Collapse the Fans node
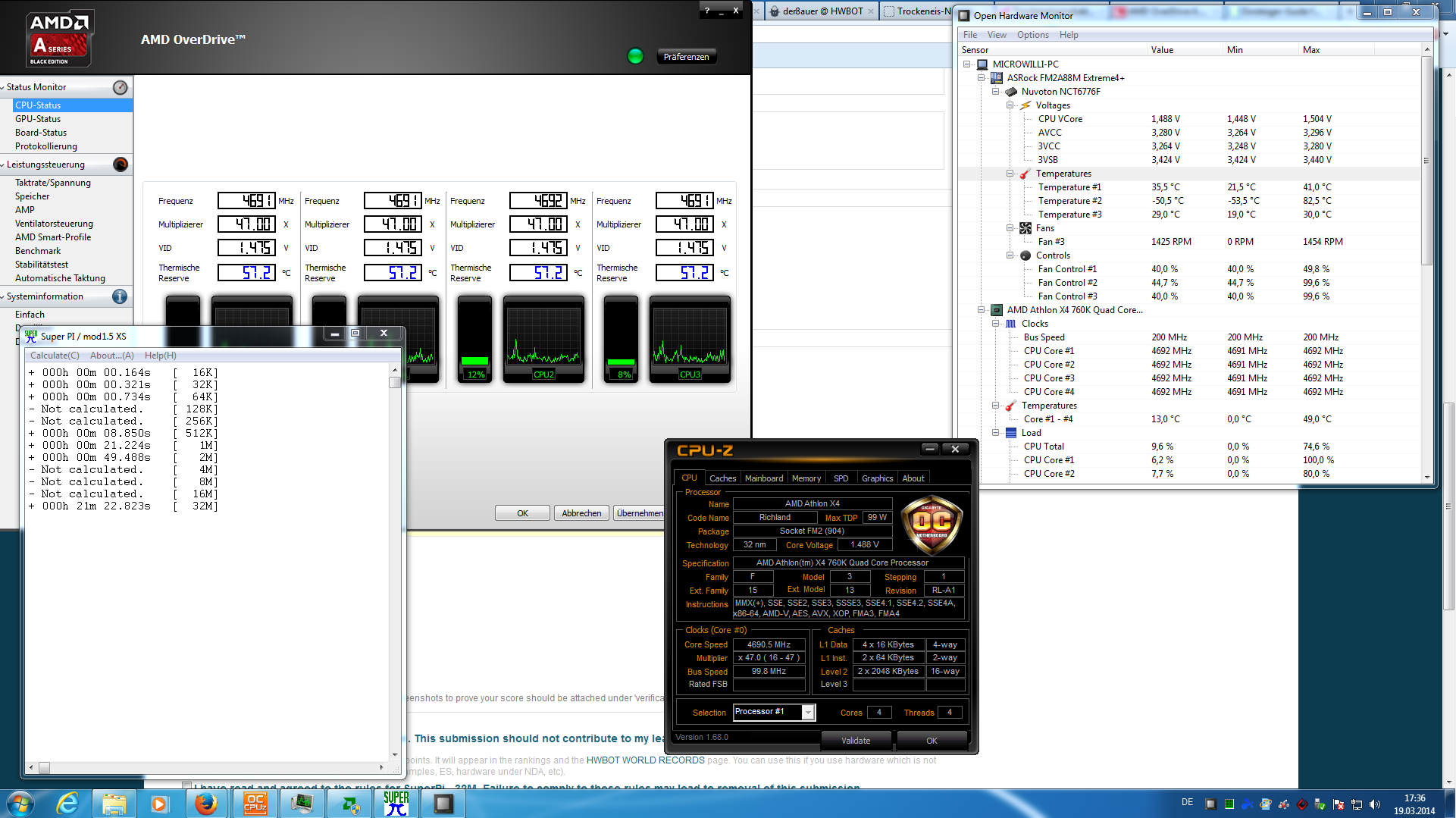This screenshot has height=818, width=1456. click(x=1010, y=228)
